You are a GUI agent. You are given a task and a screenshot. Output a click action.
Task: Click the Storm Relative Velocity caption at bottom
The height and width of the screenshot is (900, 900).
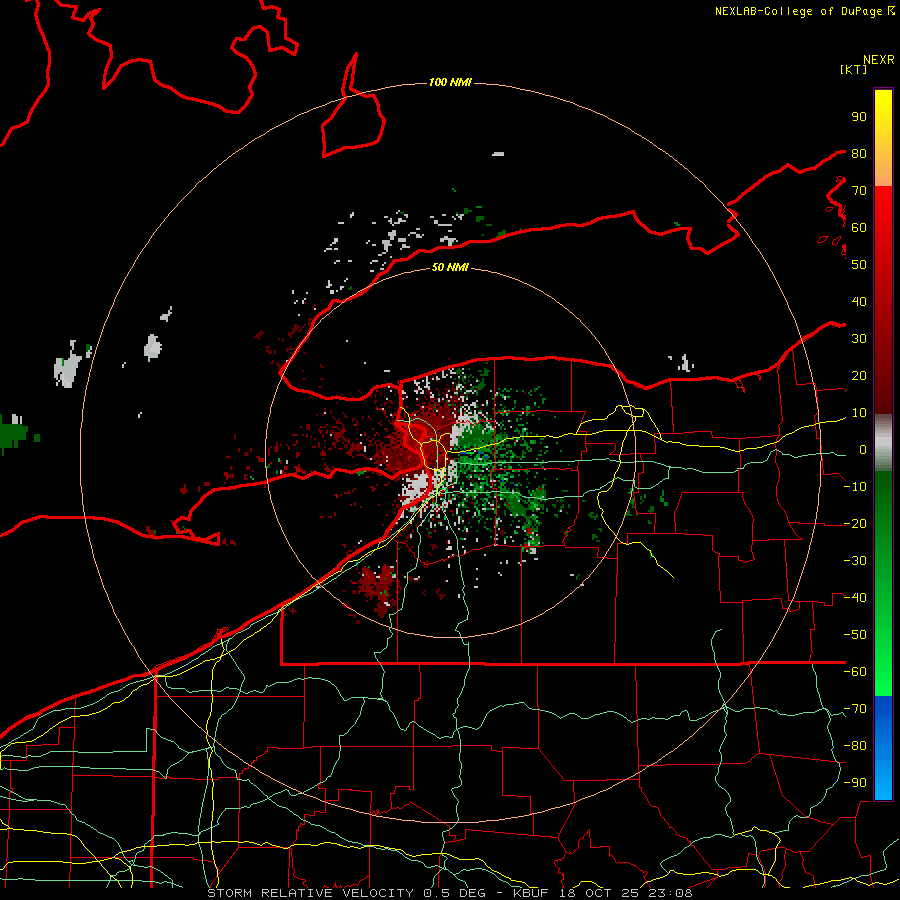449,893
